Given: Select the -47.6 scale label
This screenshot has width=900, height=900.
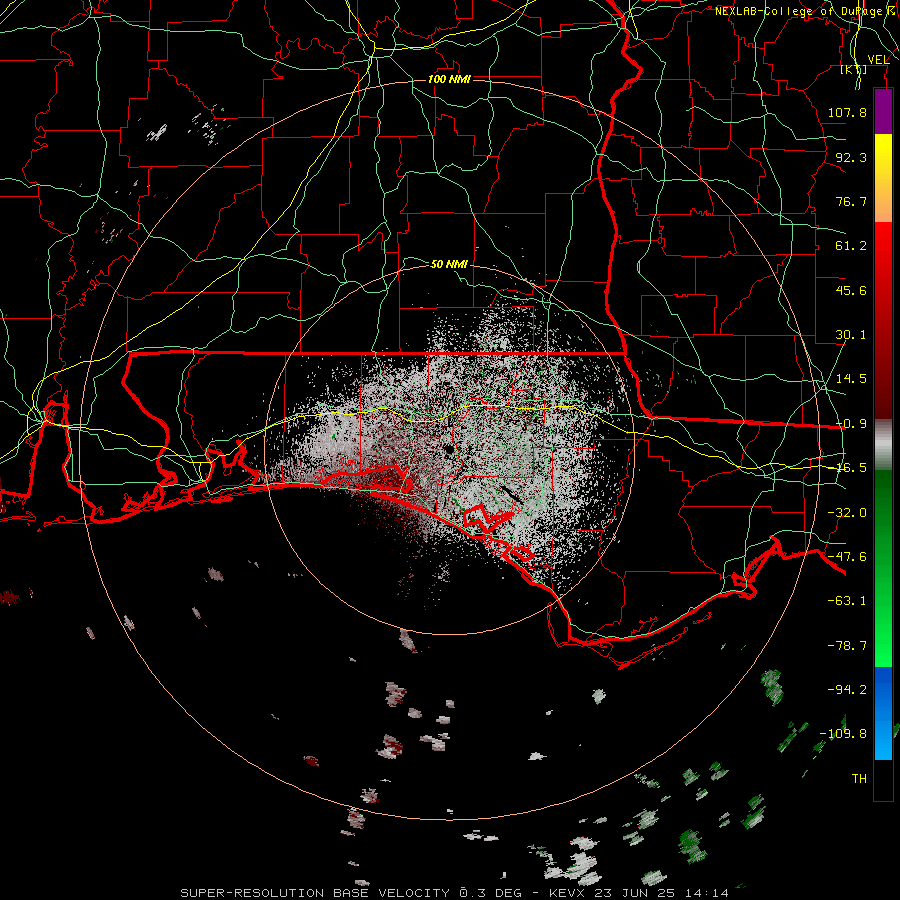Looking at the screenshot, I should pyautogui.click(x=847, y=556).
